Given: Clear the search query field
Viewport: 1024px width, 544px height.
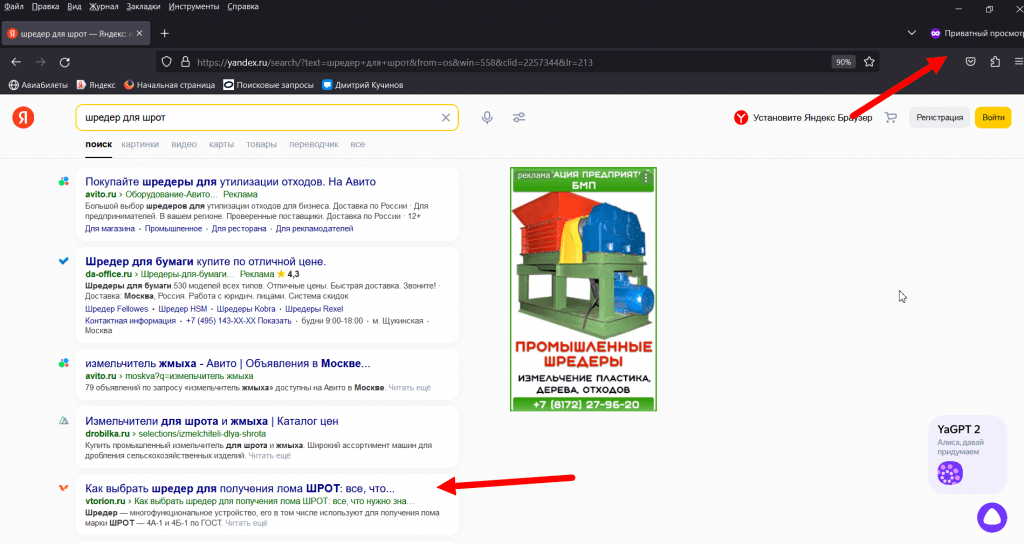Looking at the screenshot, I should tap(445, 118).
